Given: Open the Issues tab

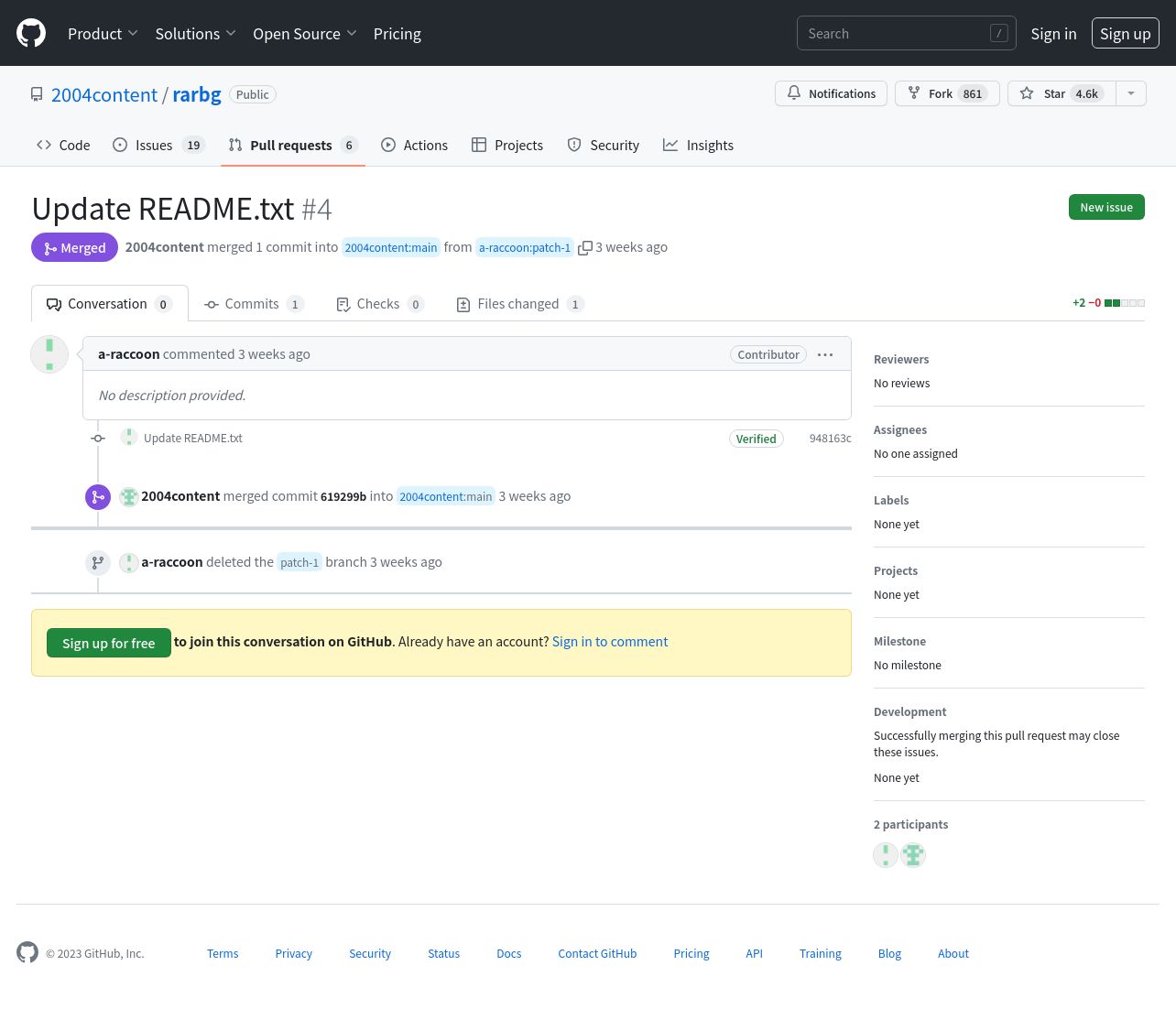Looking at the screenshot, I should 158,145.
